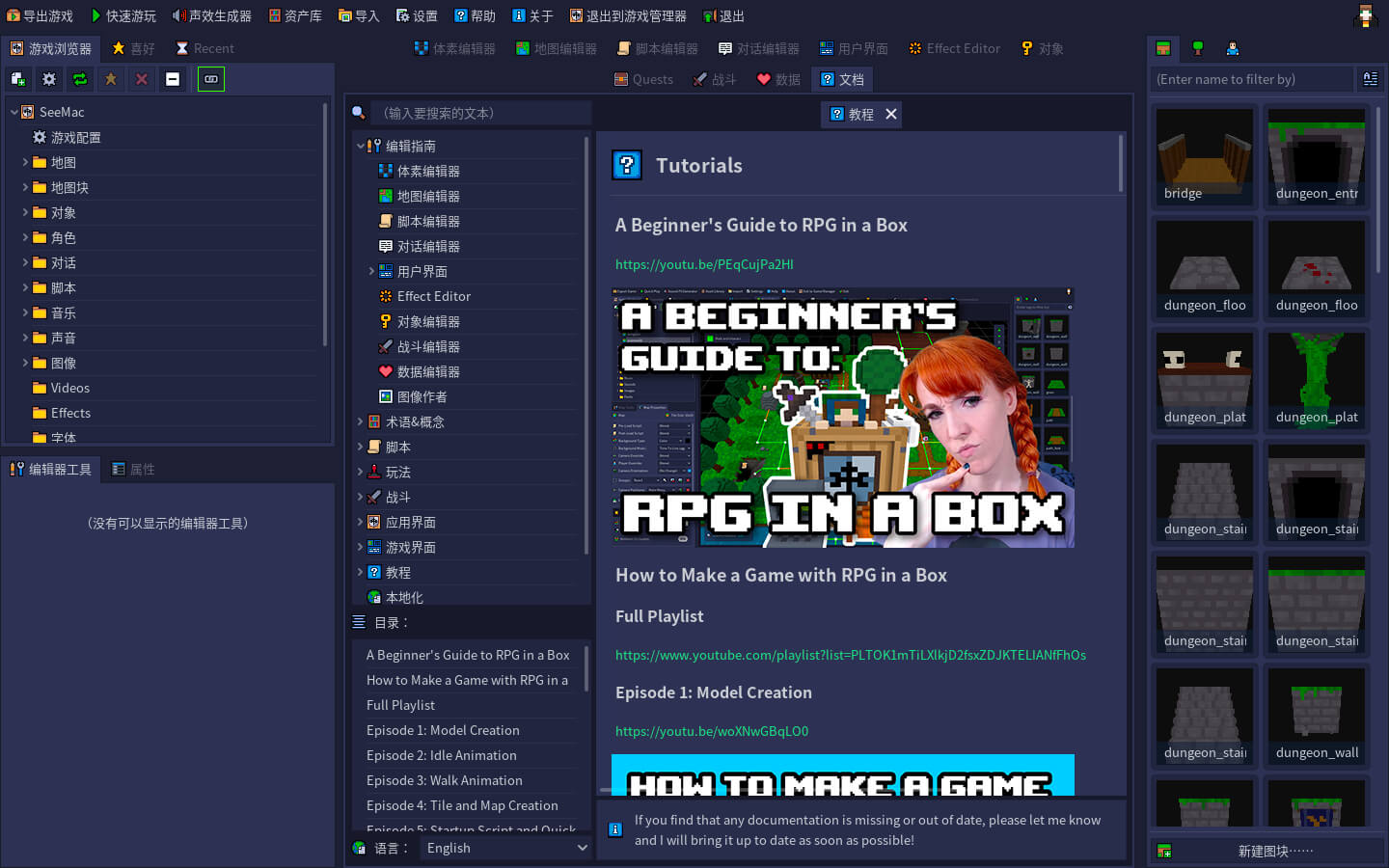Screen dimensions: 1389x868
Task: Open the 体素编辑器 voxel editor tab
Action: (x=454, y=48)
